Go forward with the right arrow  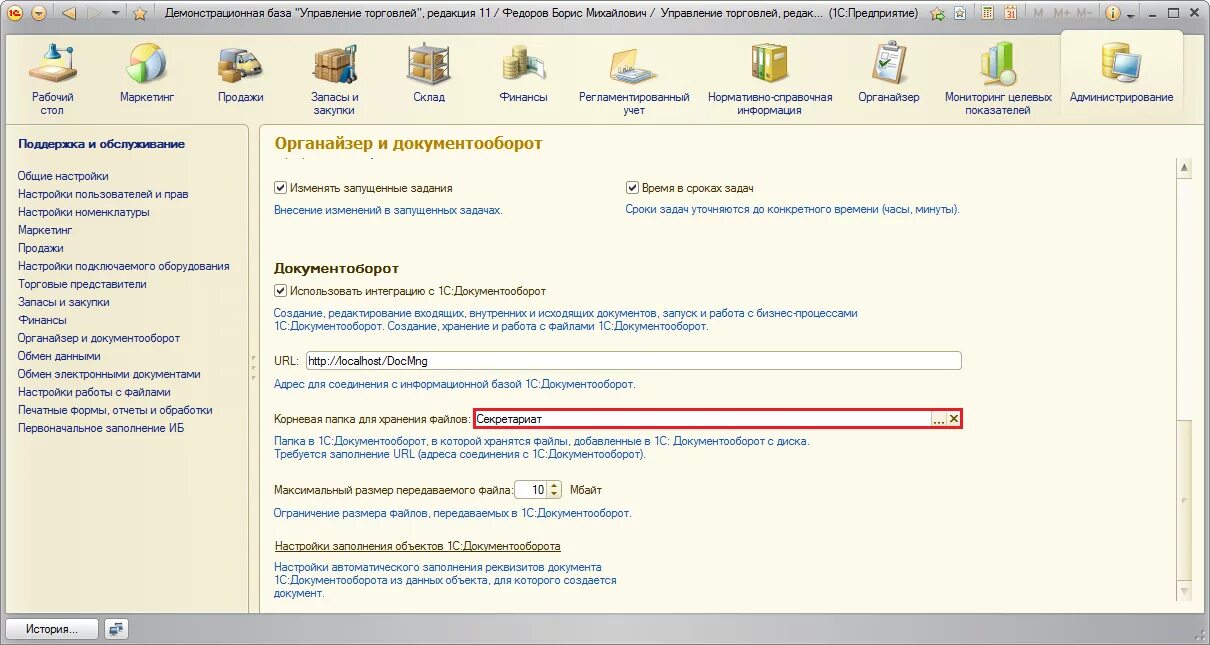pos(95,14)
